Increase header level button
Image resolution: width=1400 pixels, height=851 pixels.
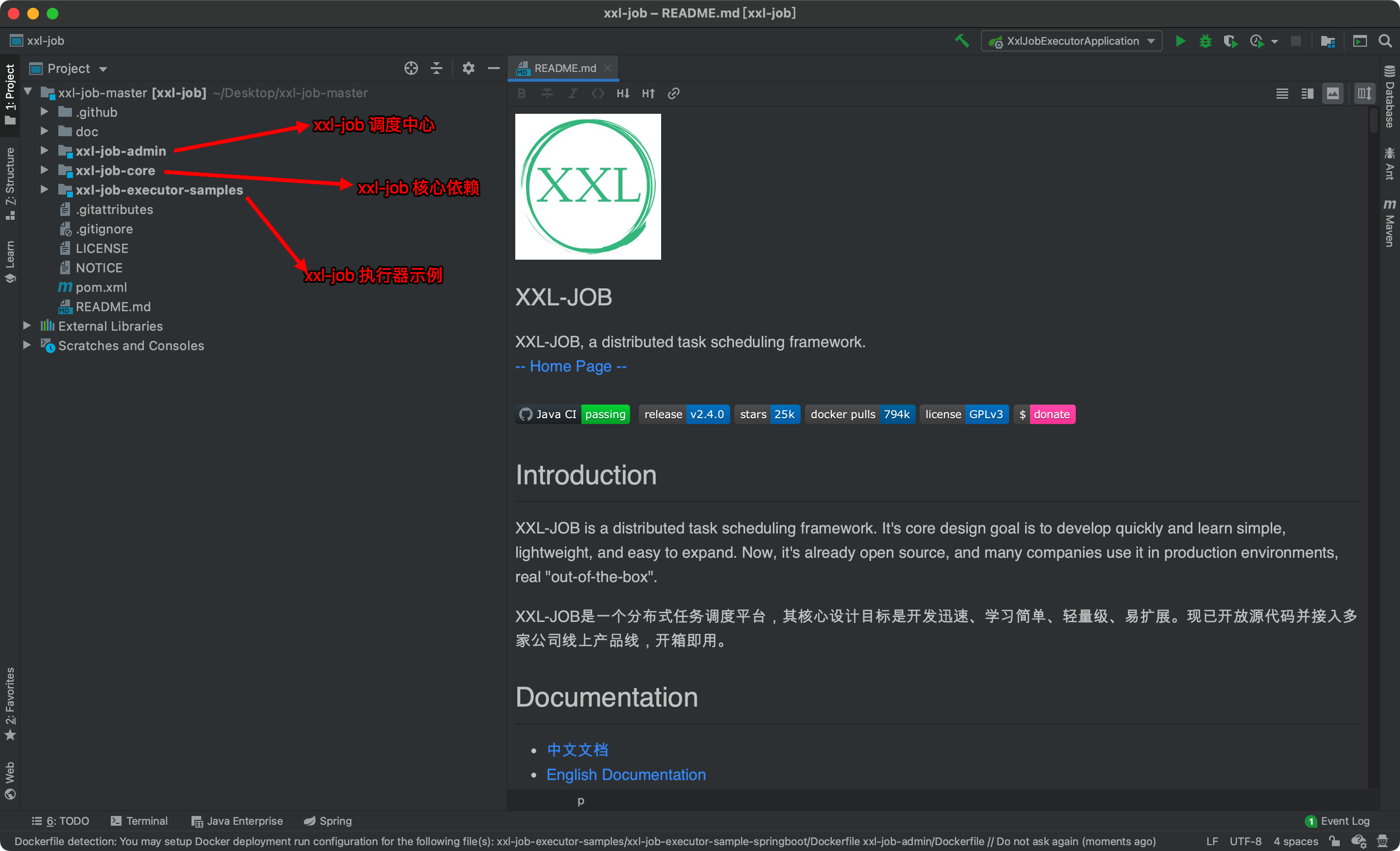click(x=648, y=93)
